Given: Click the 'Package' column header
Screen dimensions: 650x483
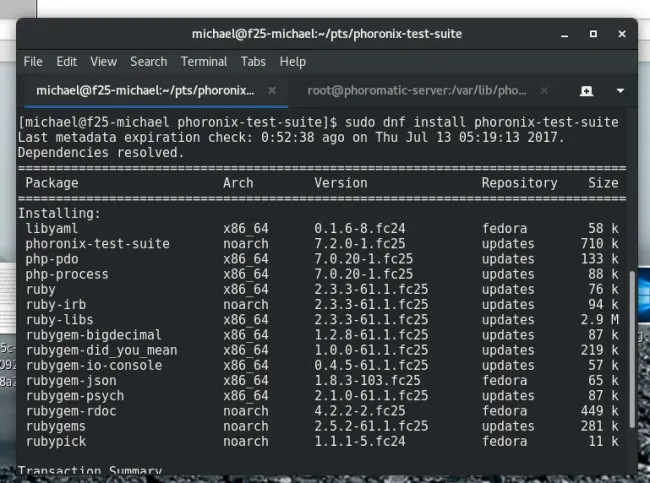Looking at the screenshot, I should tap(52, 183).
